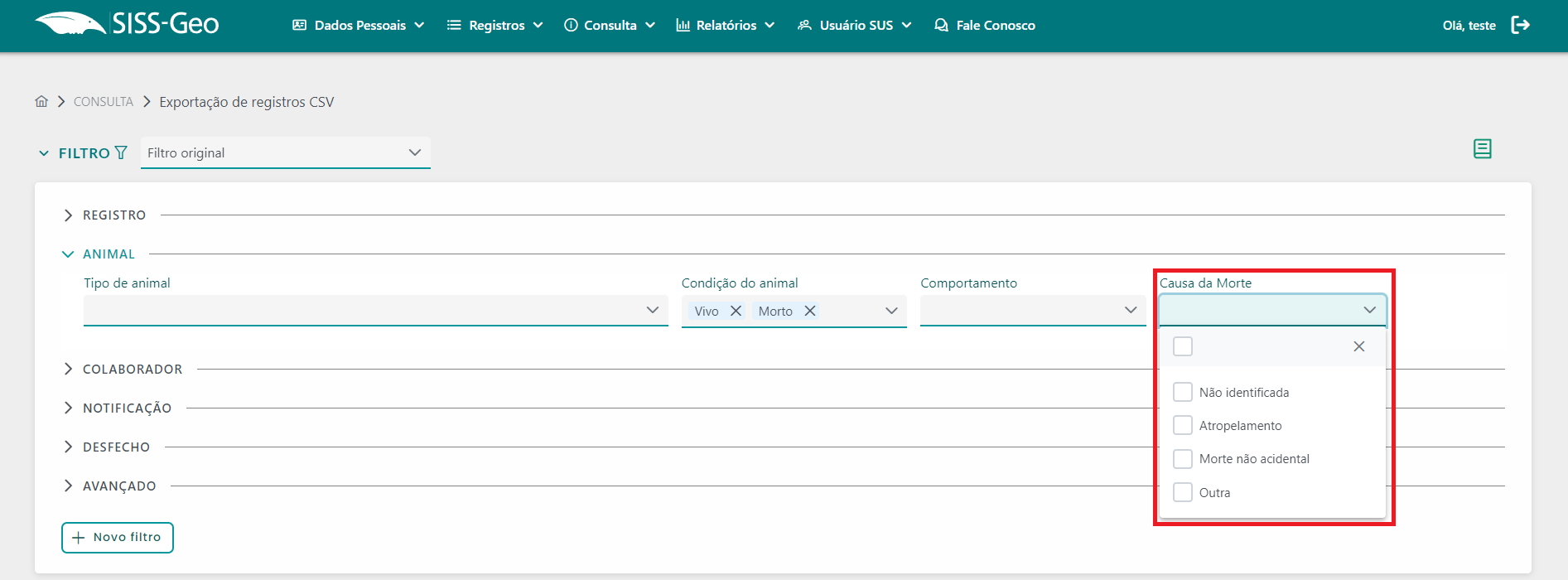Remove the Vivo tag with its X
Image resolution: width=1568 pixels, height=580 pixels.
coord(736,311)
